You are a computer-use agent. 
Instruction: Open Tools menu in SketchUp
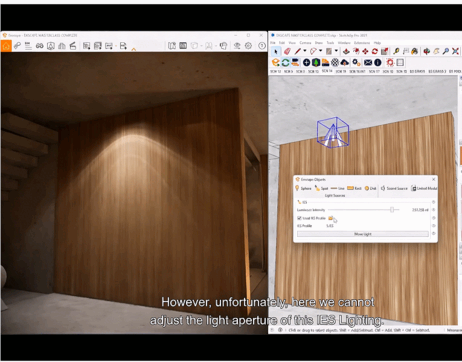pos(330,43)
